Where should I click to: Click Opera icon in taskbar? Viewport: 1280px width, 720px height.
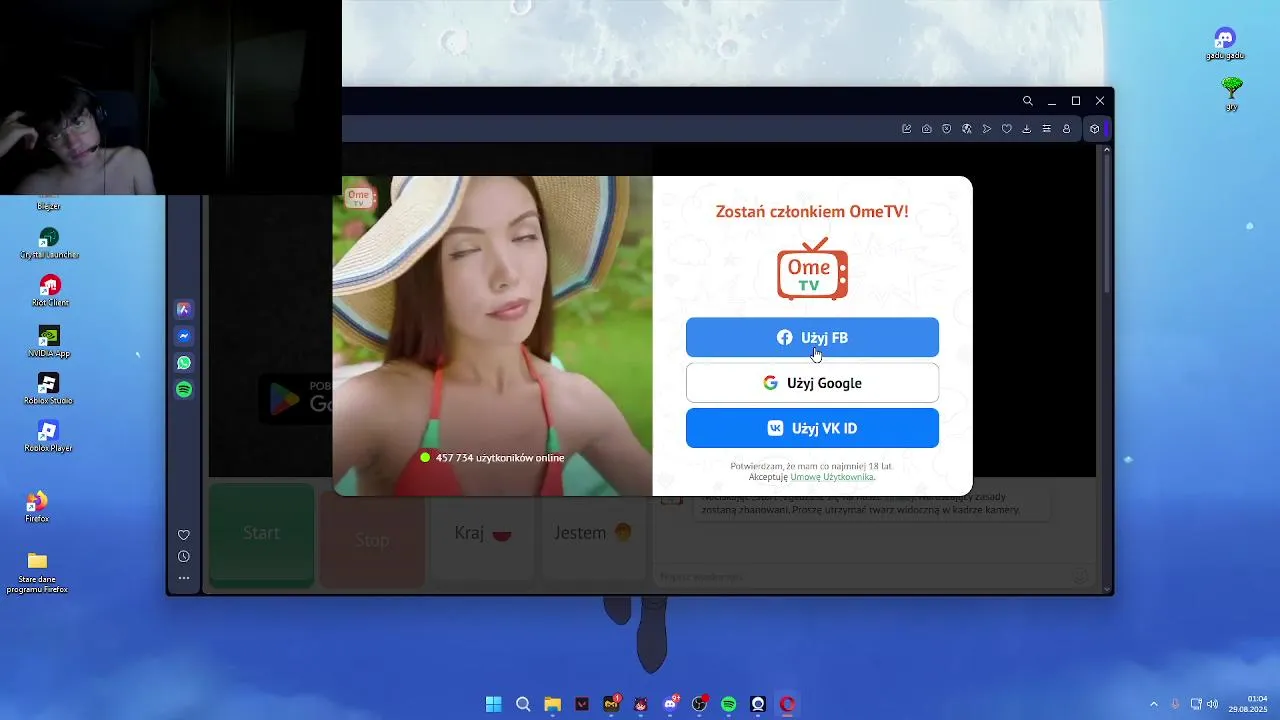[x=787, y=704]
